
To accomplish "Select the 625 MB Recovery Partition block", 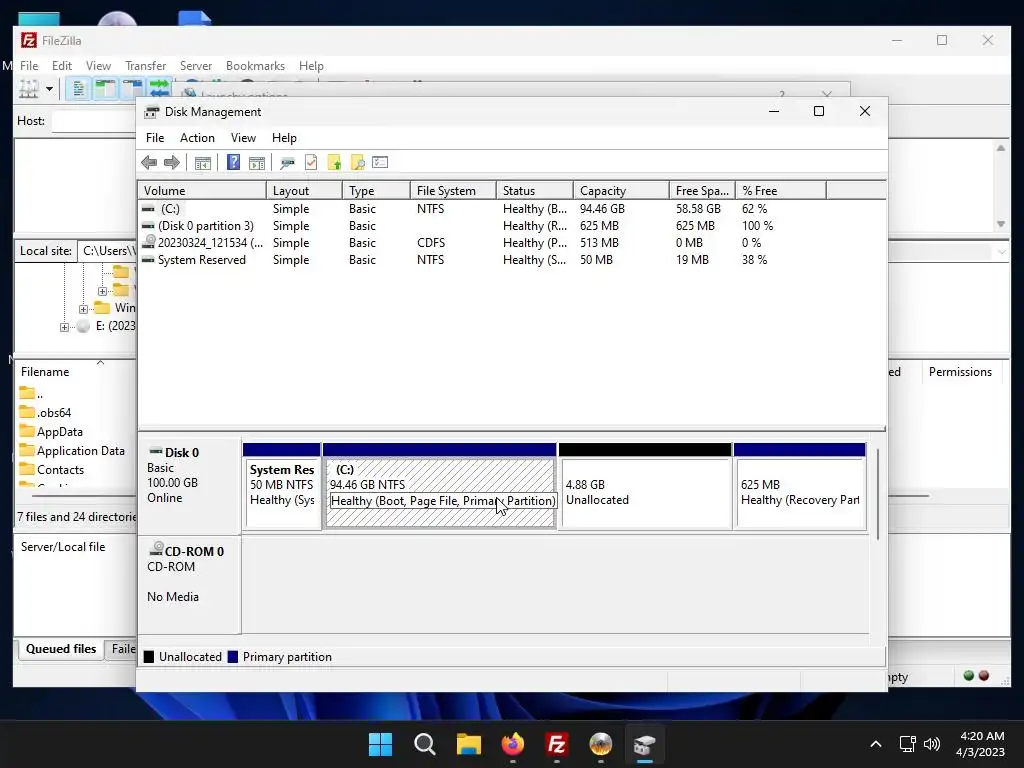I will click(800, 486).
